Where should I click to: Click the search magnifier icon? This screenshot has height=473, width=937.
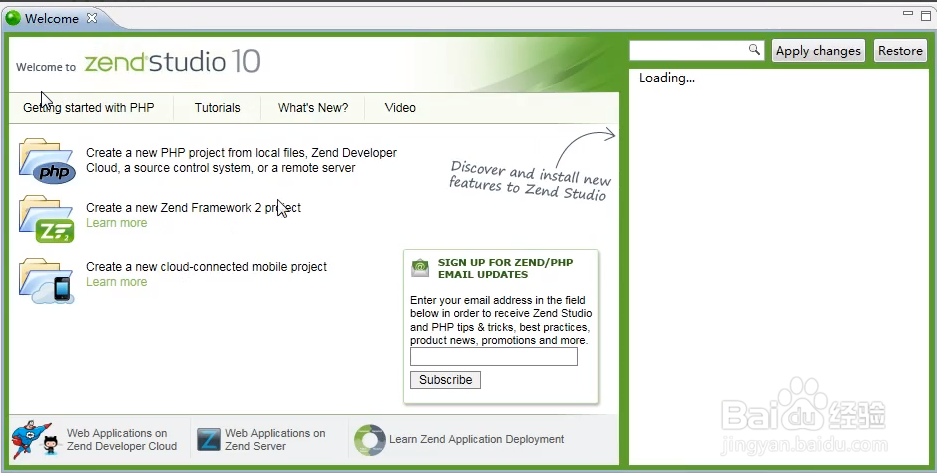[755, 50]
